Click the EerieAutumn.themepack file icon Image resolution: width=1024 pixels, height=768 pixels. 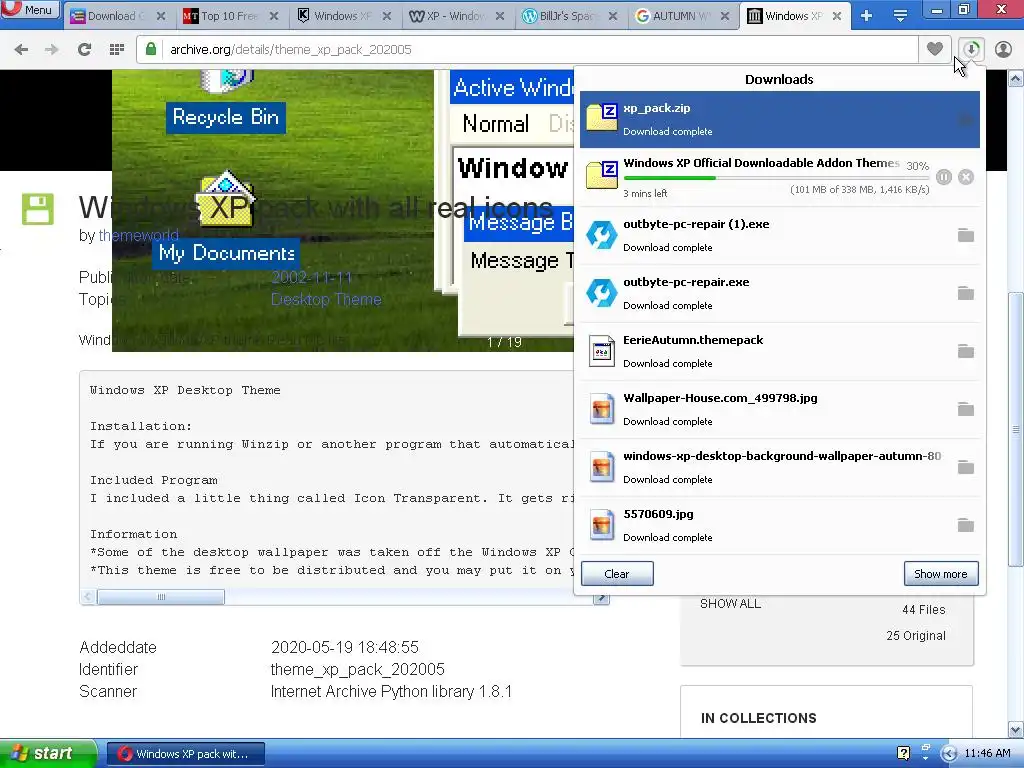pos(601,351)
